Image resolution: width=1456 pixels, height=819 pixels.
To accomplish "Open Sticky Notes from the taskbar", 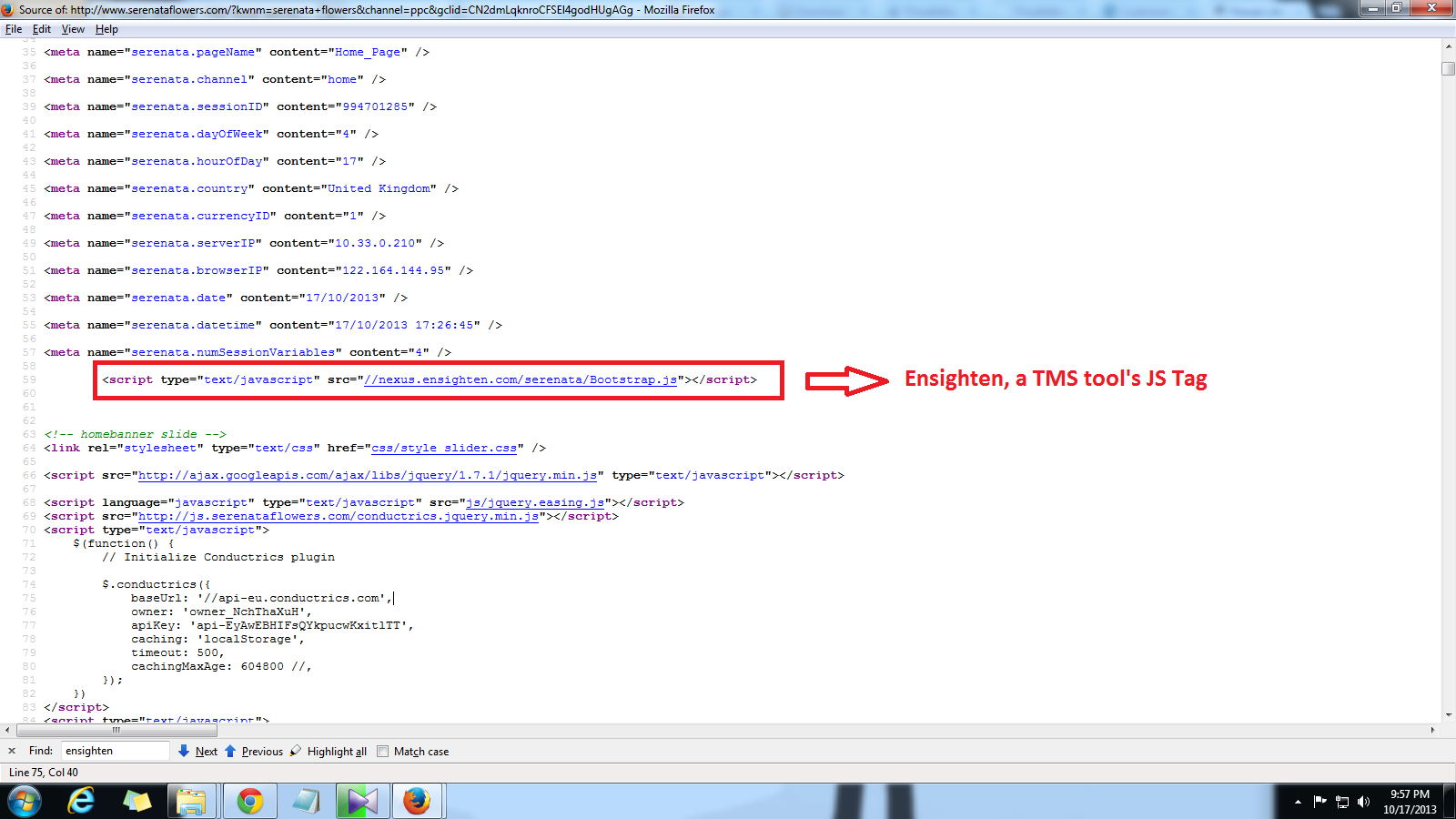I will coord(136,801).
